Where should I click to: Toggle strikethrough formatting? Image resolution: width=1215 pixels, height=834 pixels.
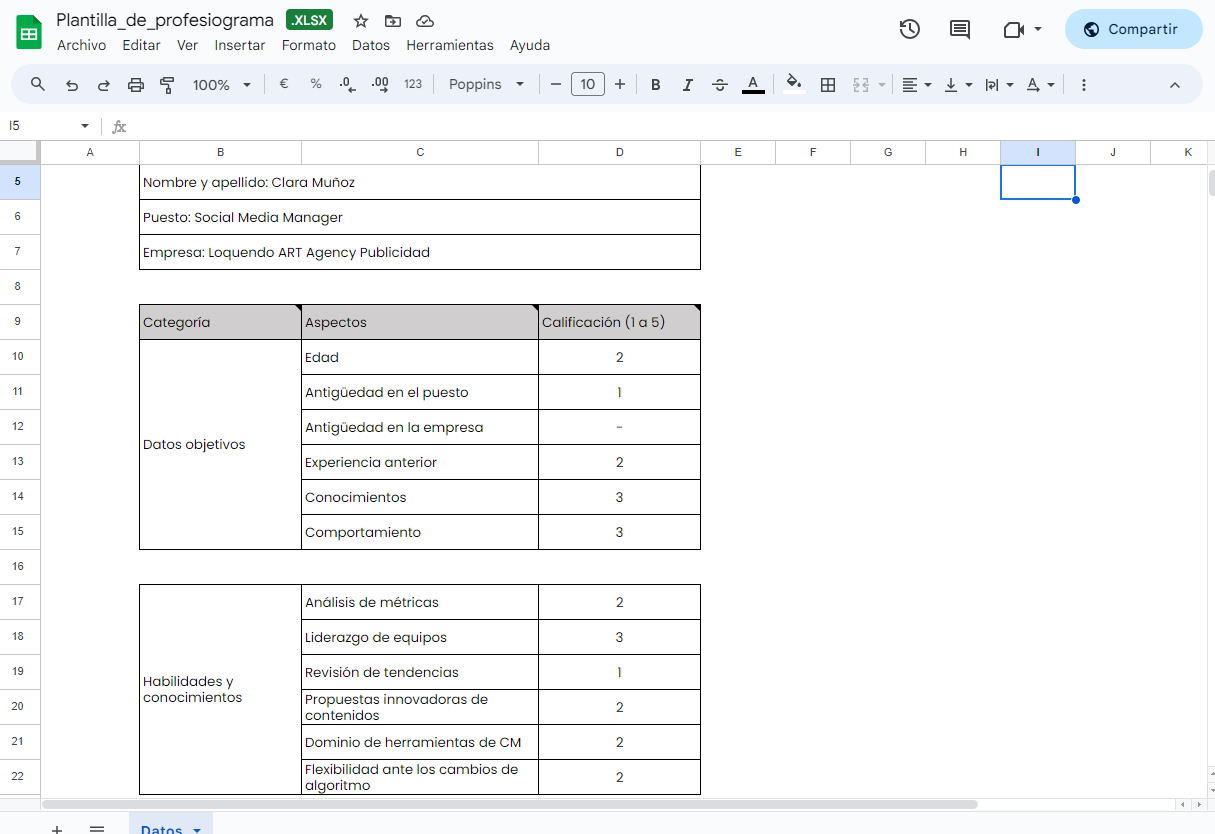tap(719, 84)
